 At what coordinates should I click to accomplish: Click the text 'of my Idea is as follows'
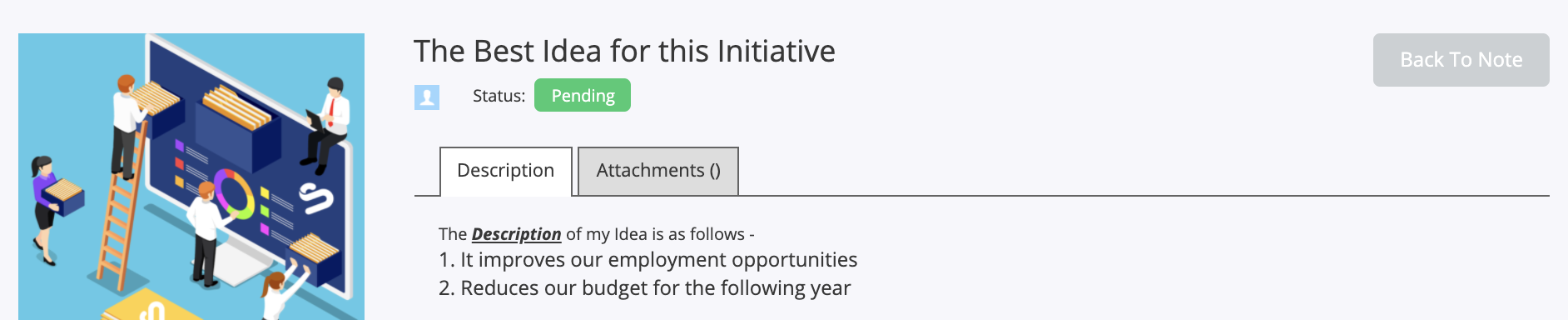[x=660, y=234]
